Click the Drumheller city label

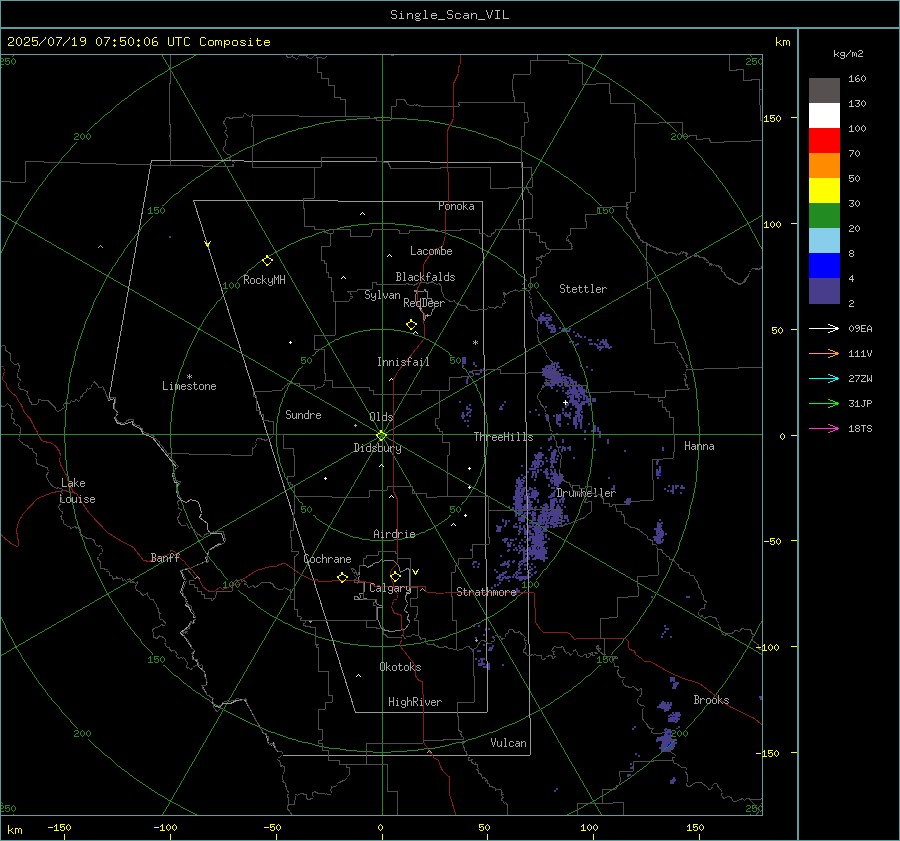point(586,493)
